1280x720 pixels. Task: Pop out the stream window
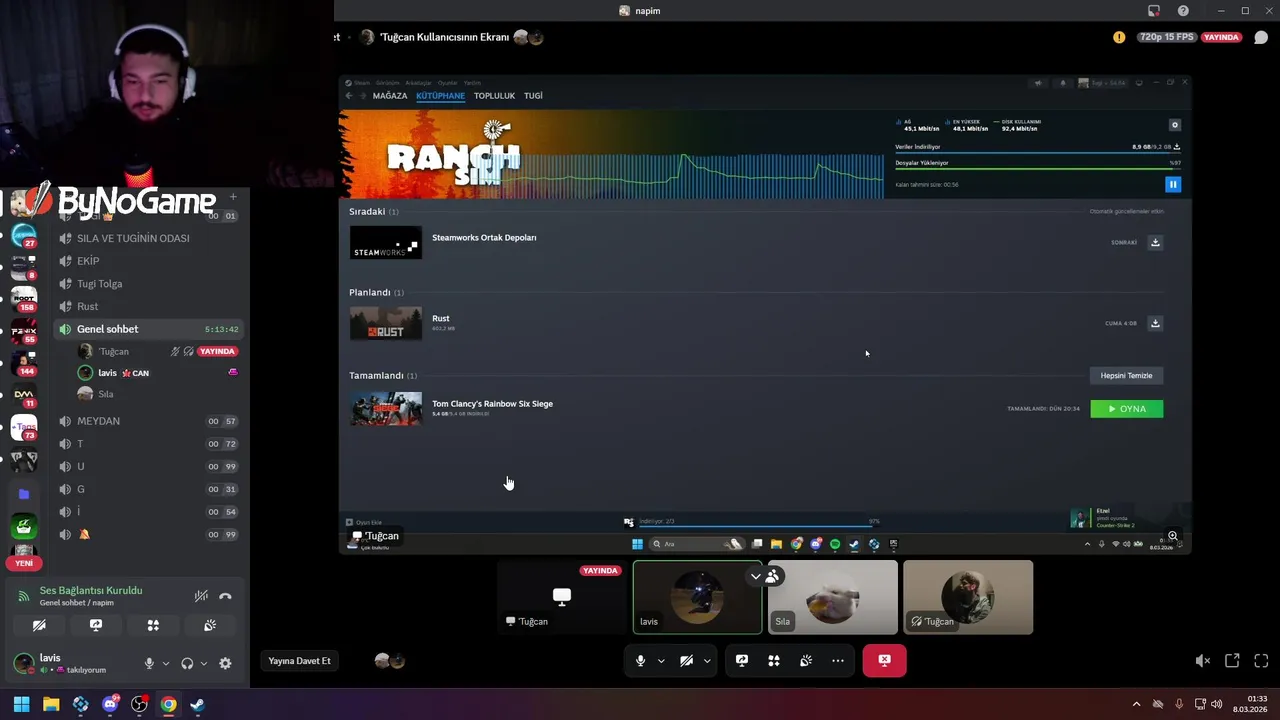pos(1232,661)
